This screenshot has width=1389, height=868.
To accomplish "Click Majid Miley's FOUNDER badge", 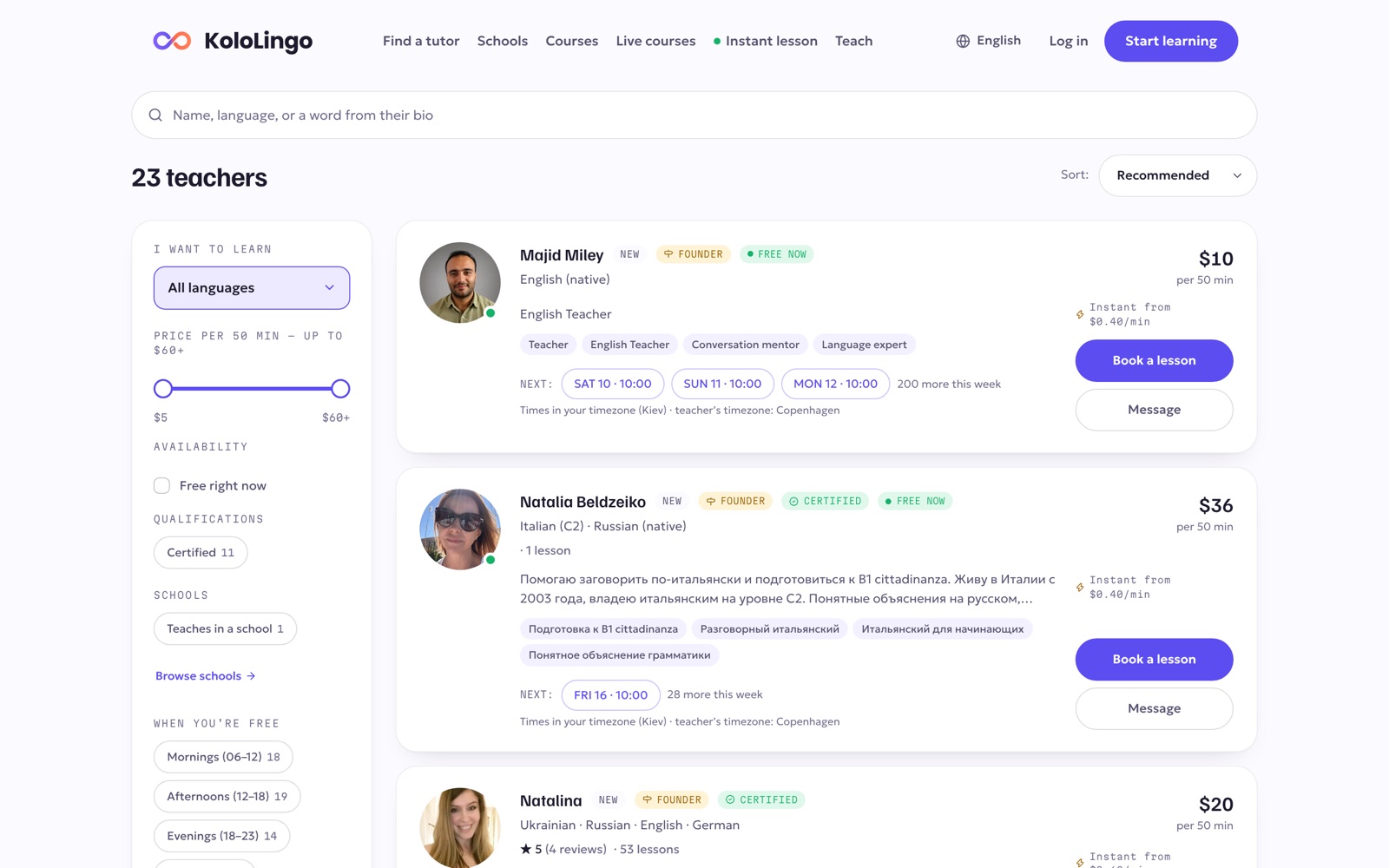I will pos(693,254).
